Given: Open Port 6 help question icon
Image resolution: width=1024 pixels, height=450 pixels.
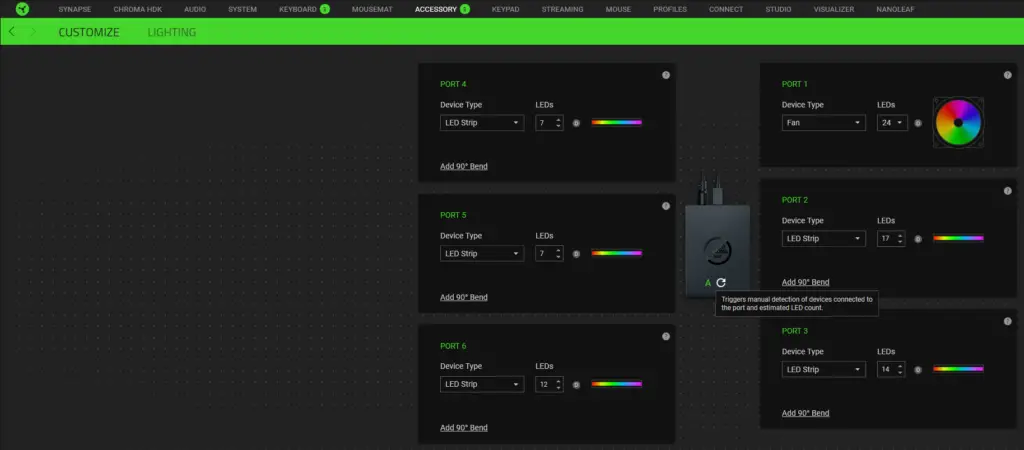Looking at the screenshot, I should [665, 336].
